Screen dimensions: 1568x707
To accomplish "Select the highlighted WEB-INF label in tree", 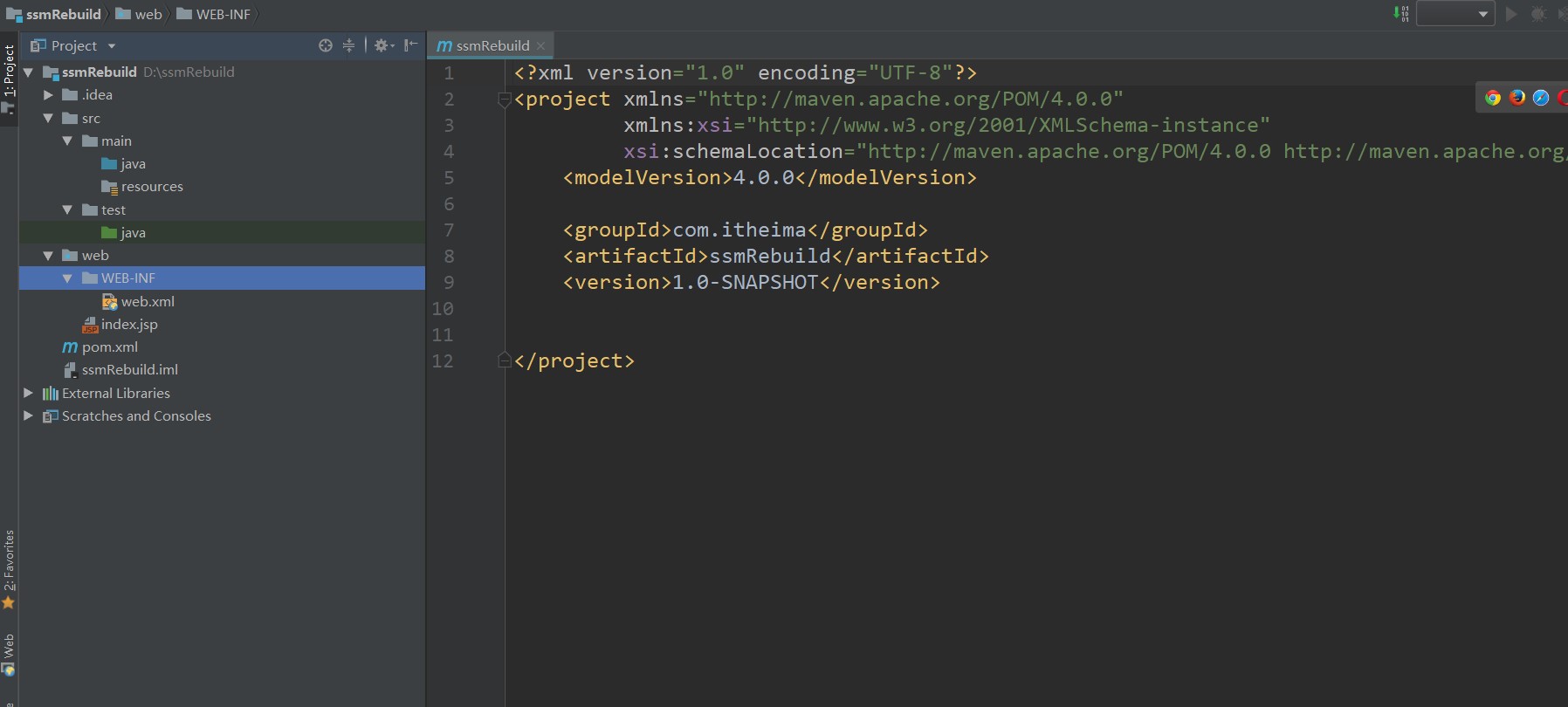I will tap(128, 278).
